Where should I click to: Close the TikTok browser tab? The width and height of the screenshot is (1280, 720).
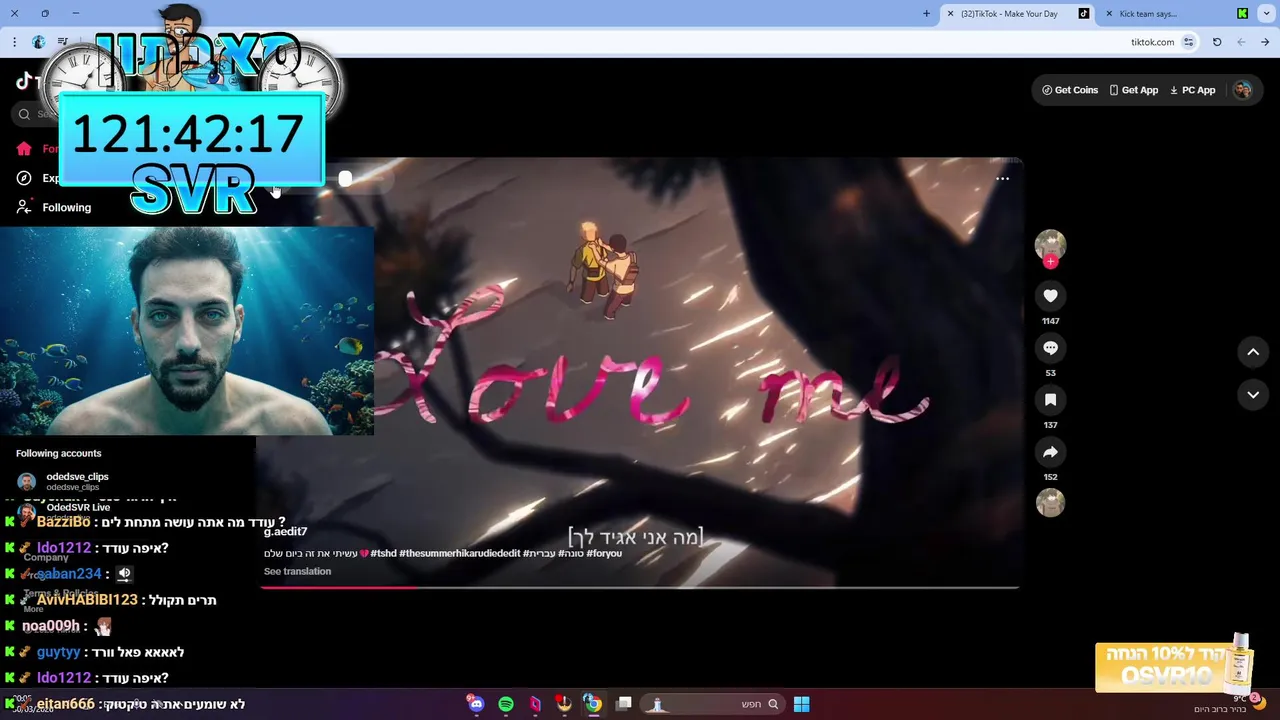point(950,14)
